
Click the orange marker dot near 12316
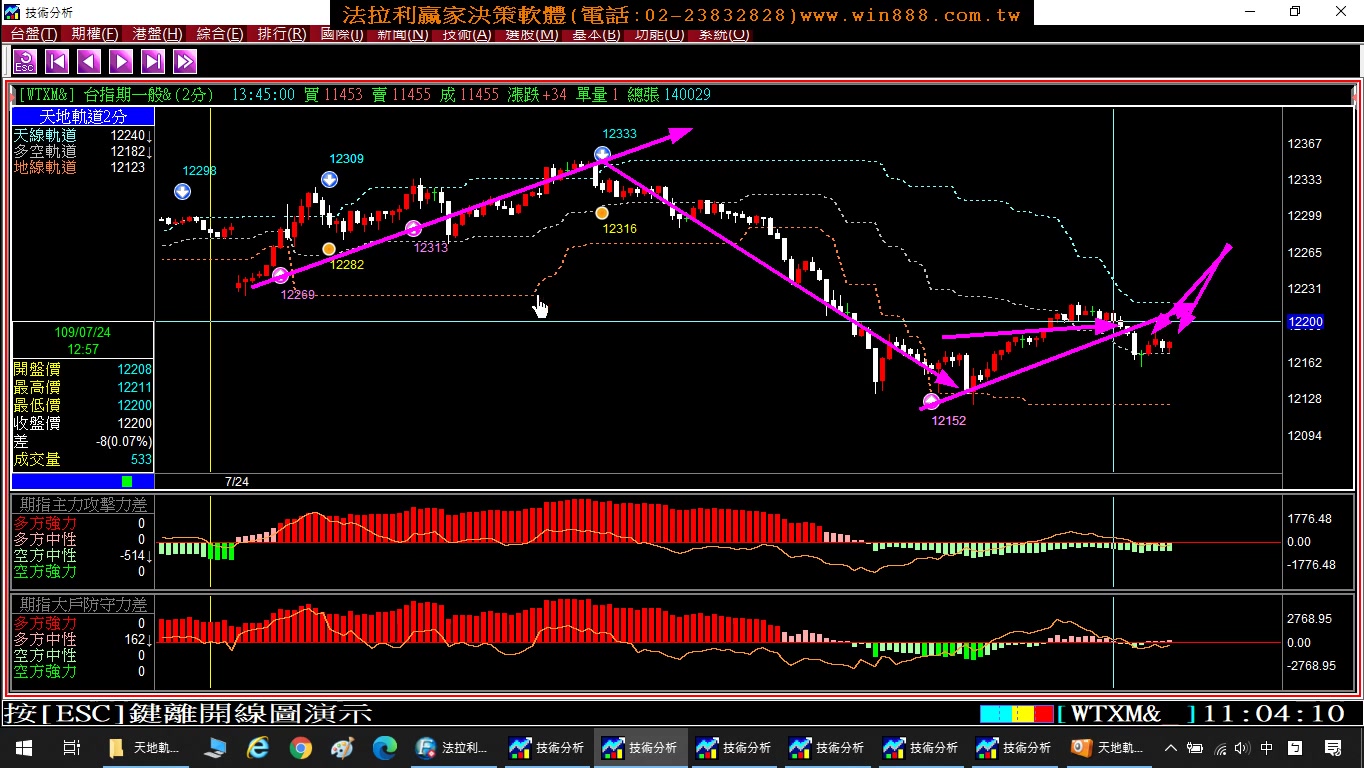pyautogui.click(x=601, y=213)
